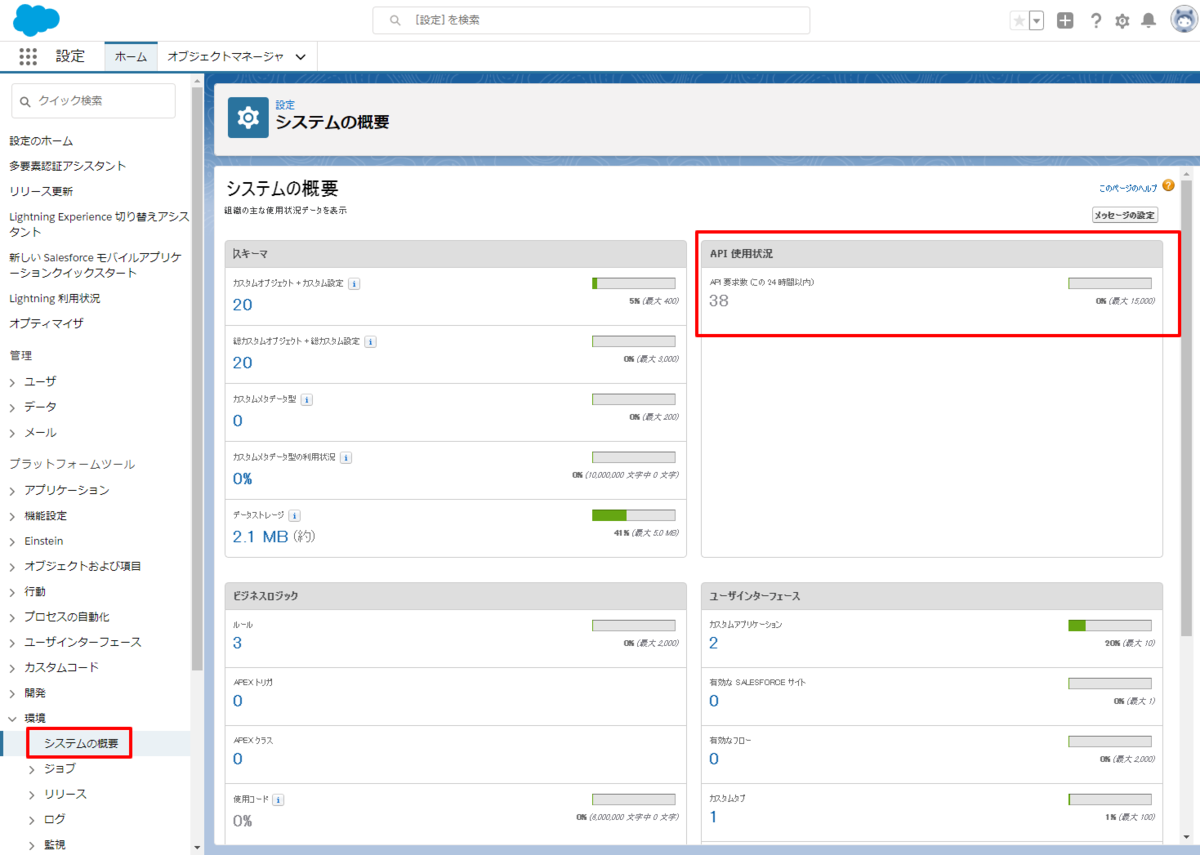
Task: Click the メッセージの設定 button
Action: point(1124,214)
